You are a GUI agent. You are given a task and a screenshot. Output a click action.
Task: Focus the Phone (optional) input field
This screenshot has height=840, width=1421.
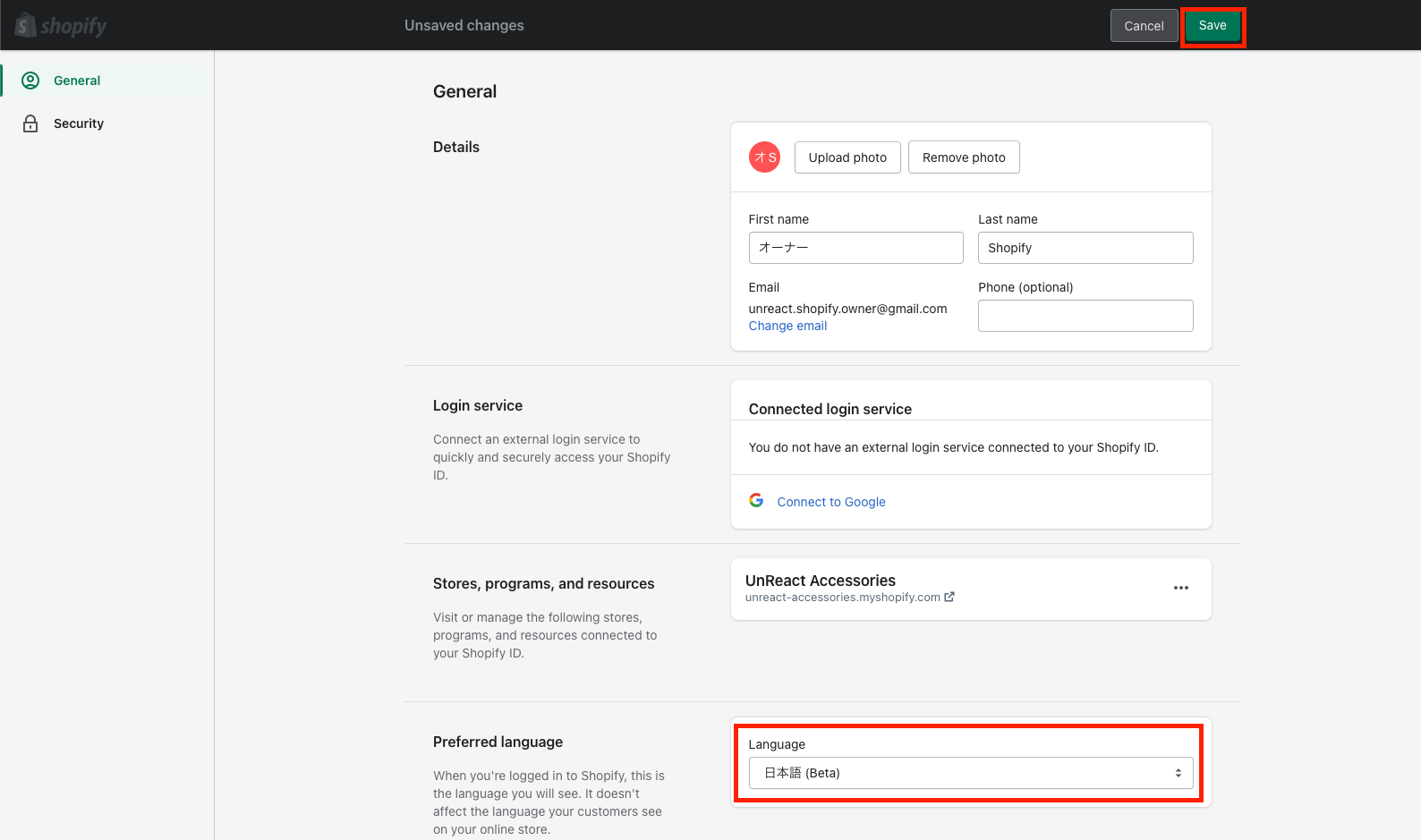click(1085, 316)
